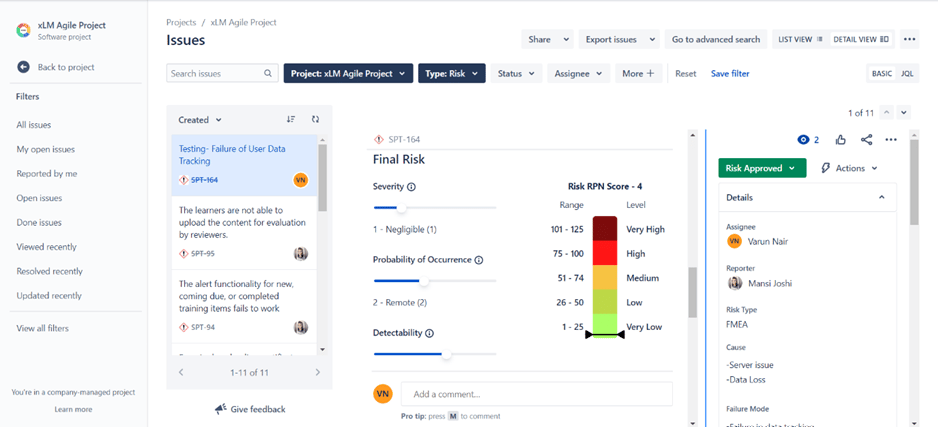Open the Type: Risk filter dropdown
The image size is (938, 427).
(x=452, y=74)
